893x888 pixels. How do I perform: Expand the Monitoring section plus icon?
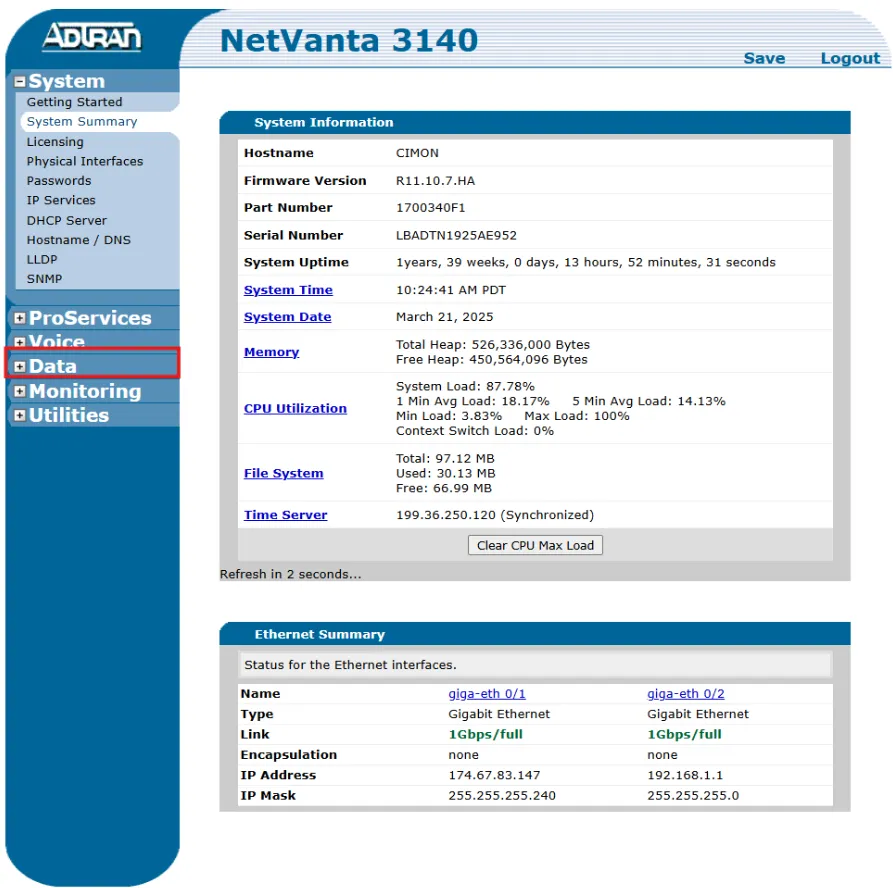20,391
